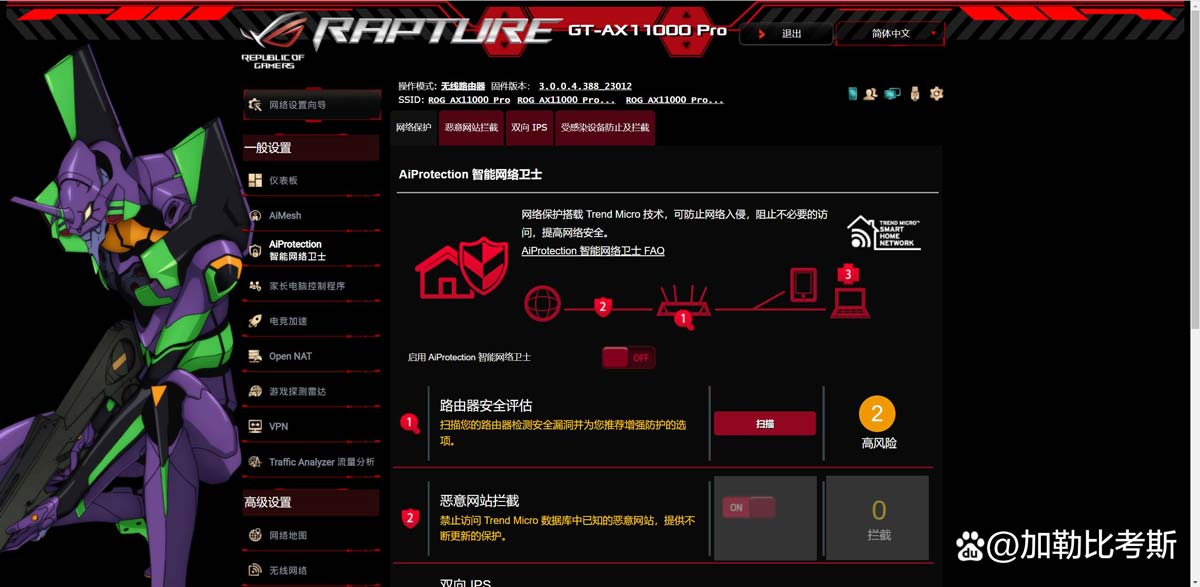Screen dimensions: 1200x587
Task: Click the third SSID ROG_AX11000_Pro... link
Action: (675, 100)
